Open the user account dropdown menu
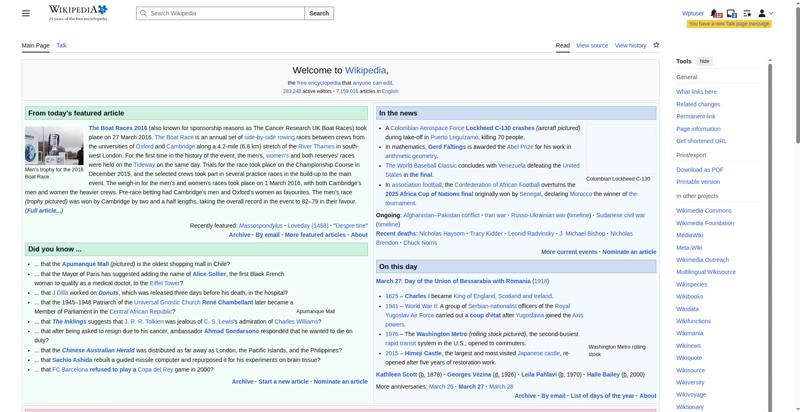 click(765, 13)
